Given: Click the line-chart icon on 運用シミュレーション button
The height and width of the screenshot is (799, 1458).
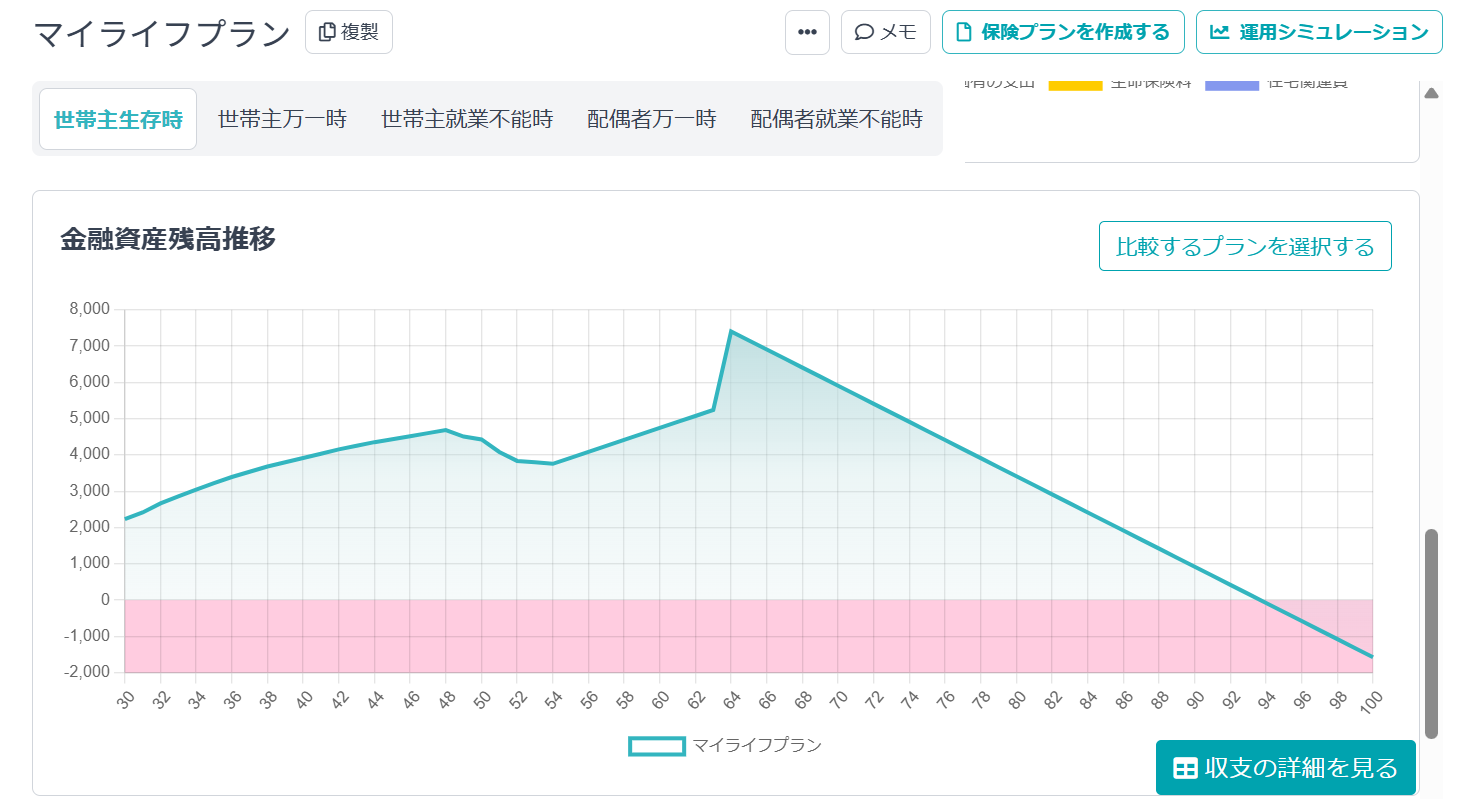Looking at the screenshot, I should [1219, 31].
